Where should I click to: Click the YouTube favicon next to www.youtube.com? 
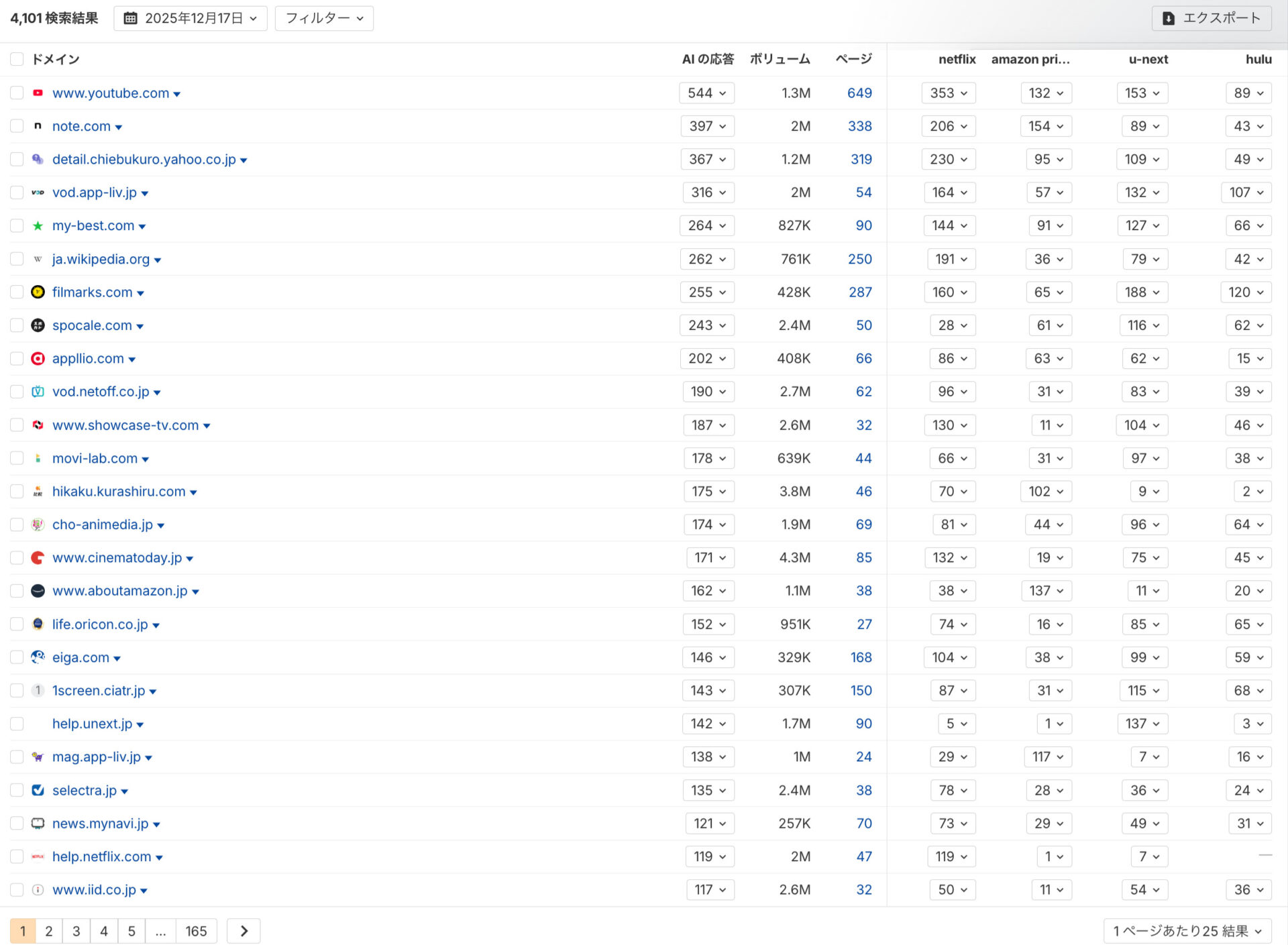[x=38, y=93]
